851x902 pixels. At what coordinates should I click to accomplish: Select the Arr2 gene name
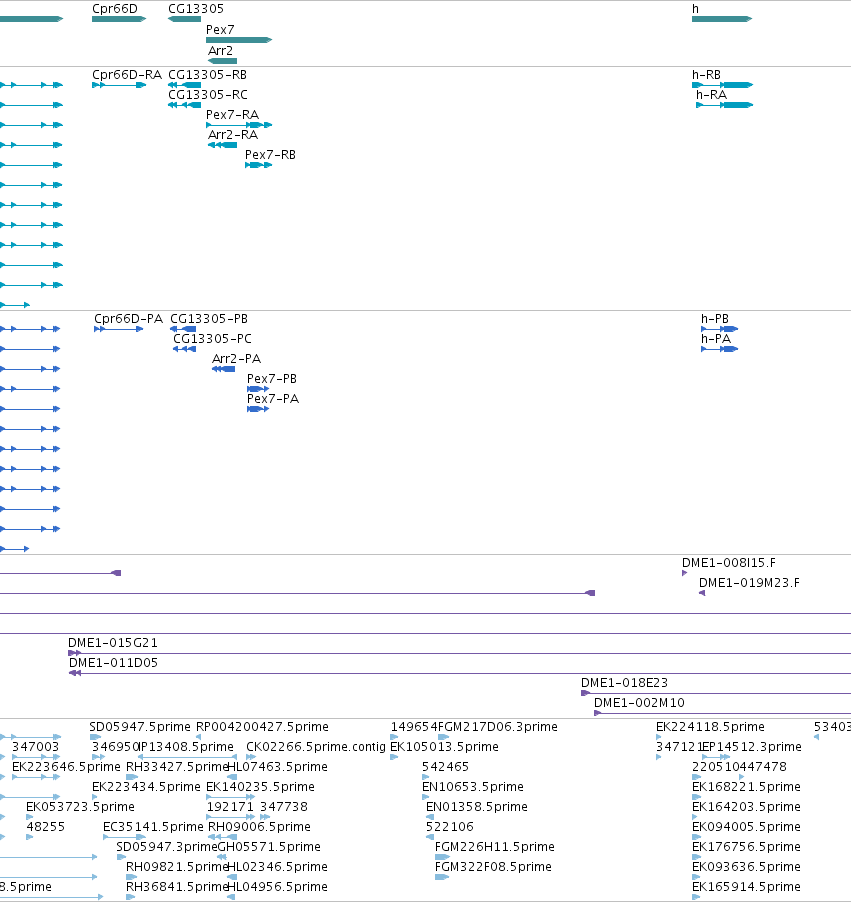tap(220, 51)
